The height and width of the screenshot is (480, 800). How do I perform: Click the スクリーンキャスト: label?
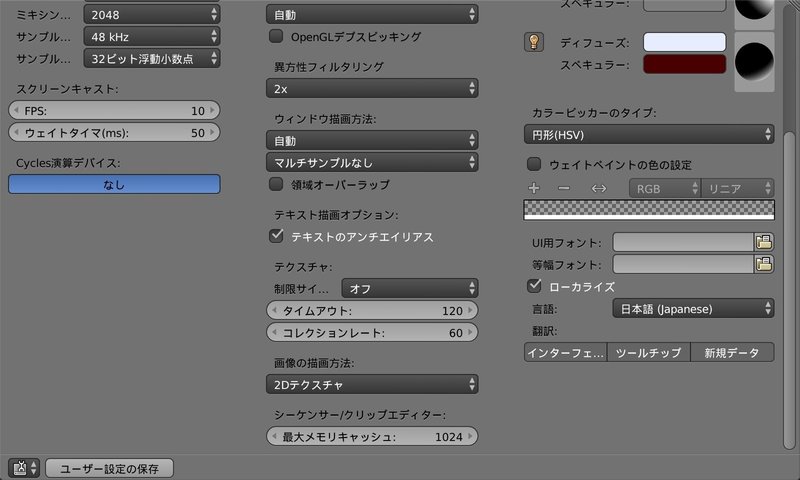click(67, 89)
